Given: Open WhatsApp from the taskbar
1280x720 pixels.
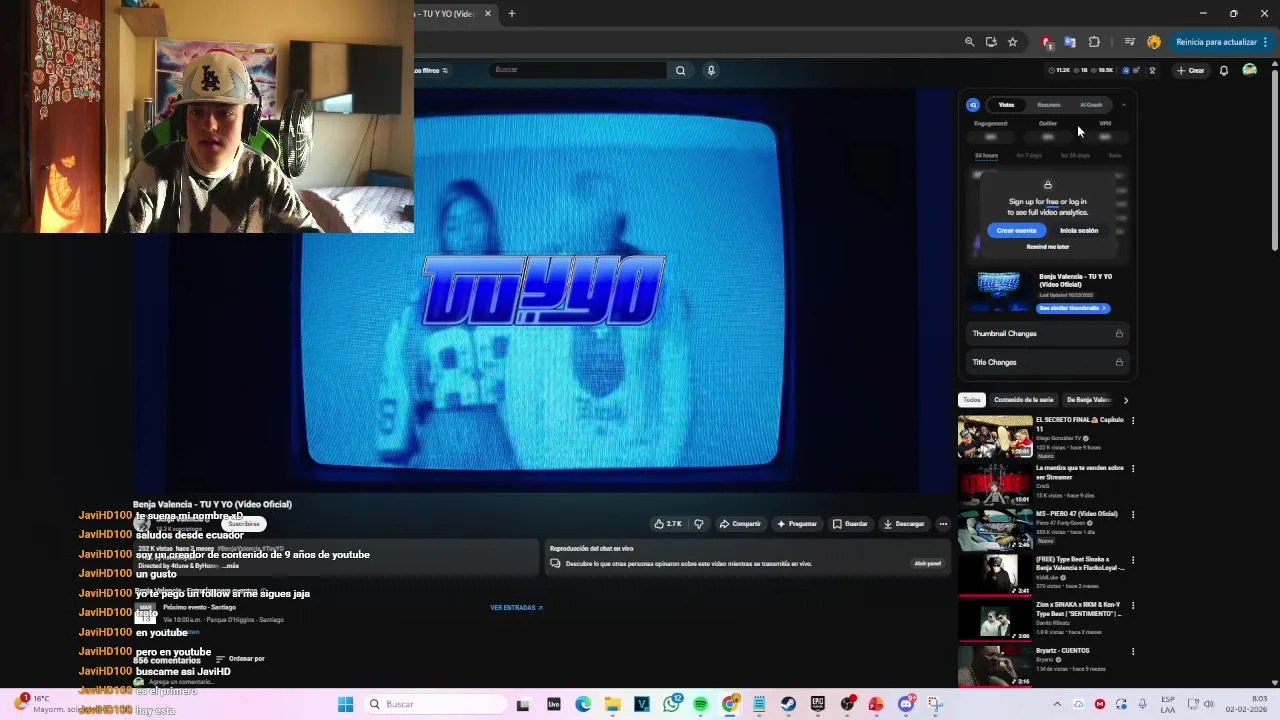Looking at the screenshot, I should pos(671,704).
